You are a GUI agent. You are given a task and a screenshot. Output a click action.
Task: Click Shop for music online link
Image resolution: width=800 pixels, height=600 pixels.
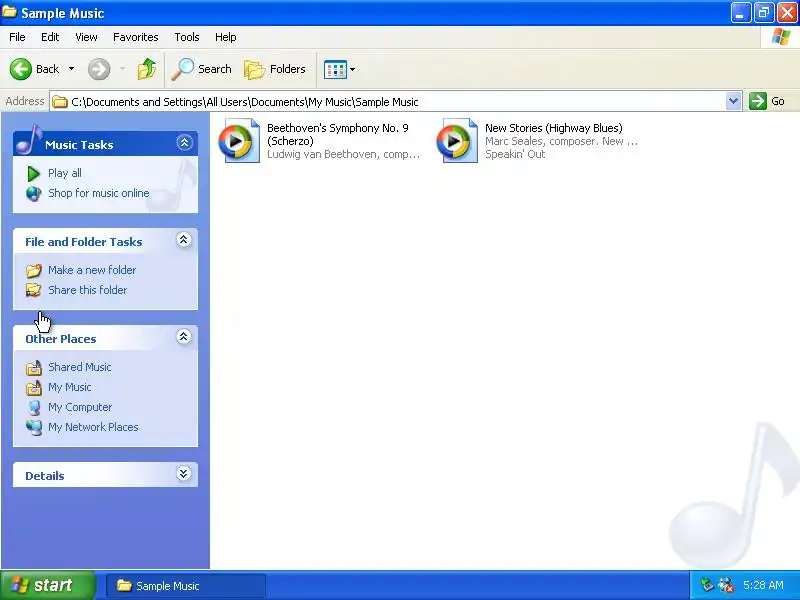pyautogui.click(x=99, y=193)
